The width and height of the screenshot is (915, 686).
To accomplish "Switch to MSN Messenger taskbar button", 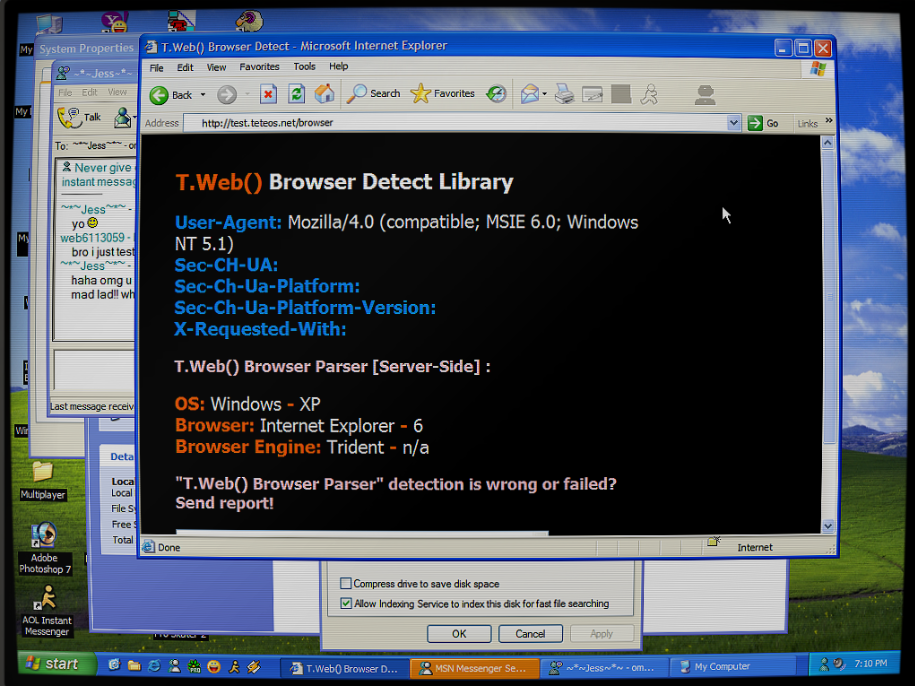I will tap(473, 668).
